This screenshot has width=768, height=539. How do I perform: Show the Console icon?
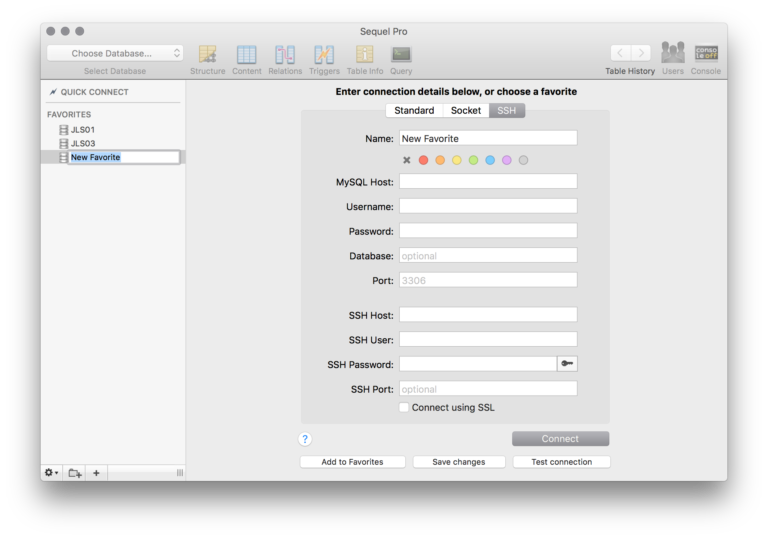[x=706, y=52]
